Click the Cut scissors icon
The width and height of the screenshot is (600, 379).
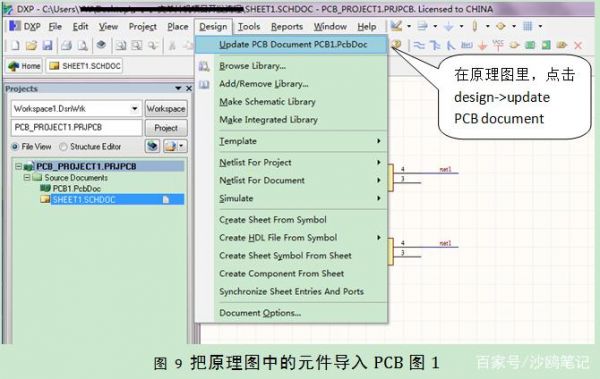(172, 46)
